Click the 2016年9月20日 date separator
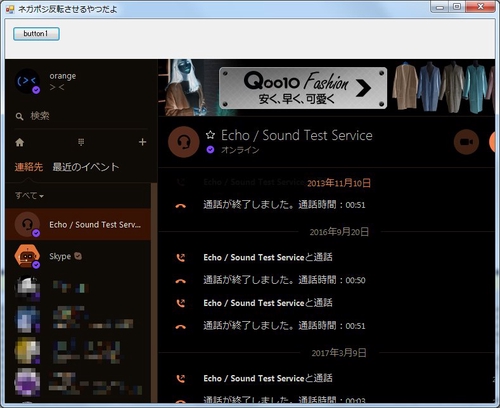 pos(339,232)
